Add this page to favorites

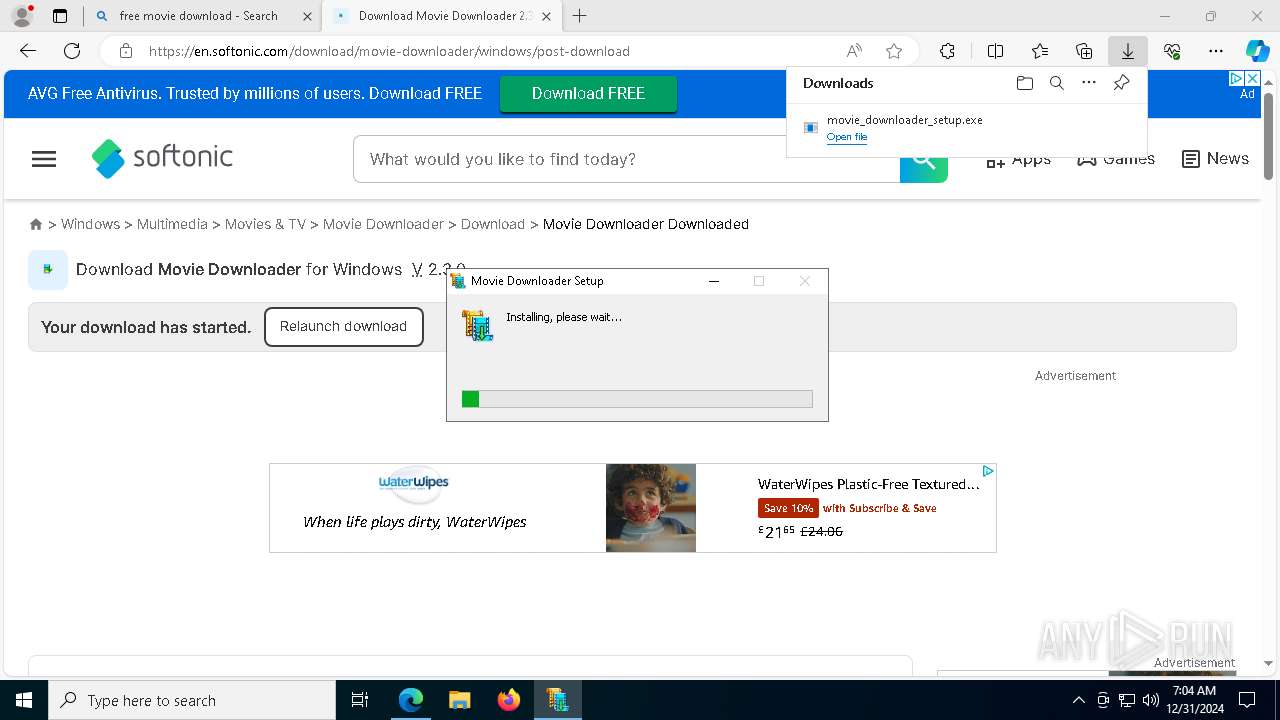click(894, 51)
